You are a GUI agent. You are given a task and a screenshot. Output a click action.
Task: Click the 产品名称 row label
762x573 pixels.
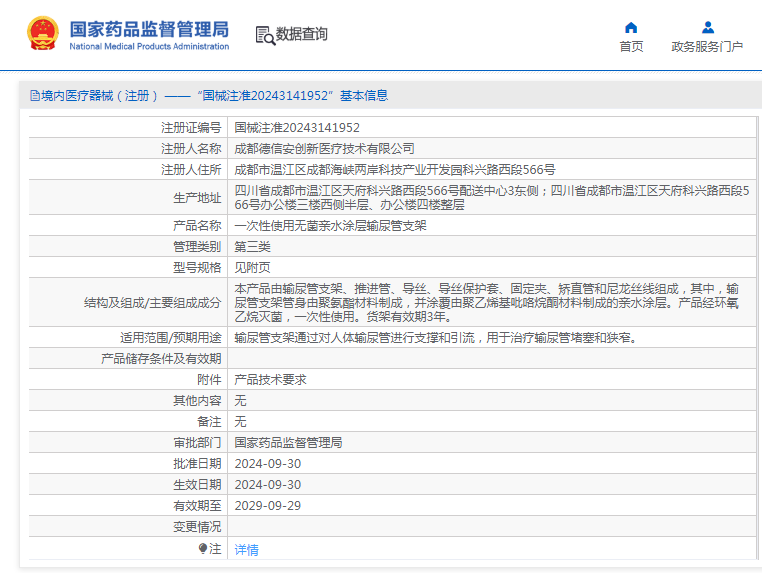(x=197, y=226)
